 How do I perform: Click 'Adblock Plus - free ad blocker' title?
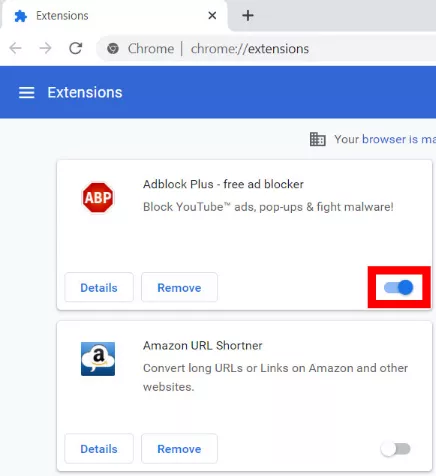pos(223,184)
